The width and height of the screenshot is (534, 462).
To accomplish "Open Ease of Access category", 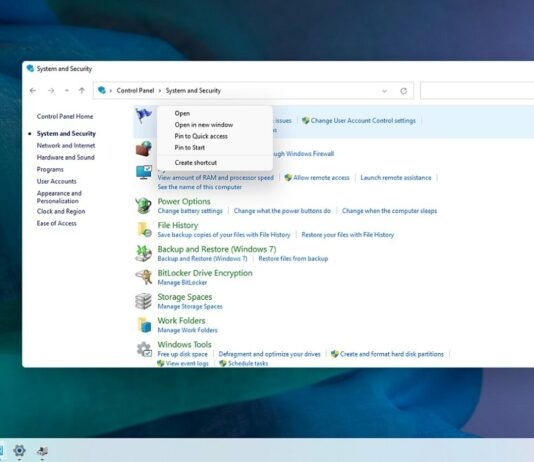I will pyautogui.click(x=57, y=223).
